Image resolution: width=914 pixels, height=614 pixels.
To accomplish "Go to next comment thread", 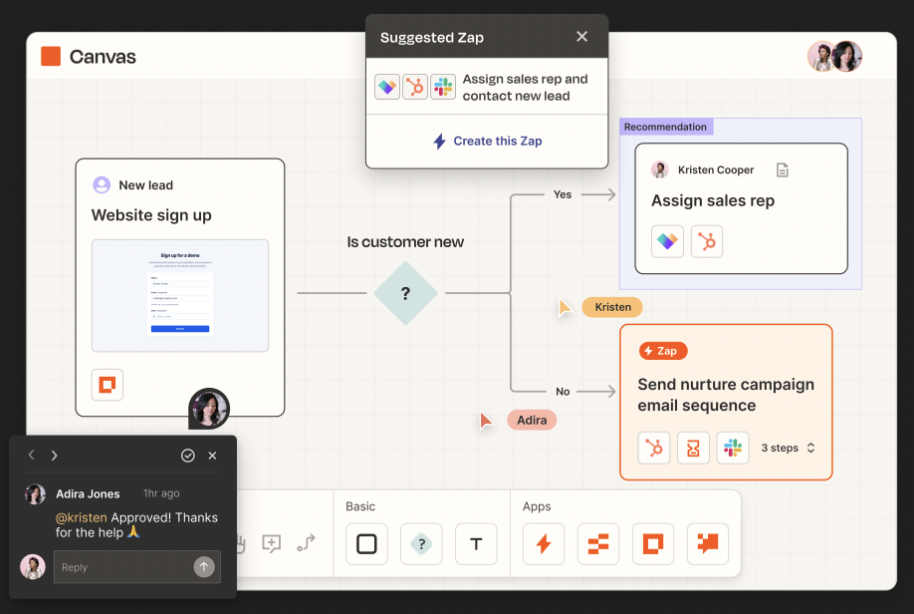I will coord(54,456).
